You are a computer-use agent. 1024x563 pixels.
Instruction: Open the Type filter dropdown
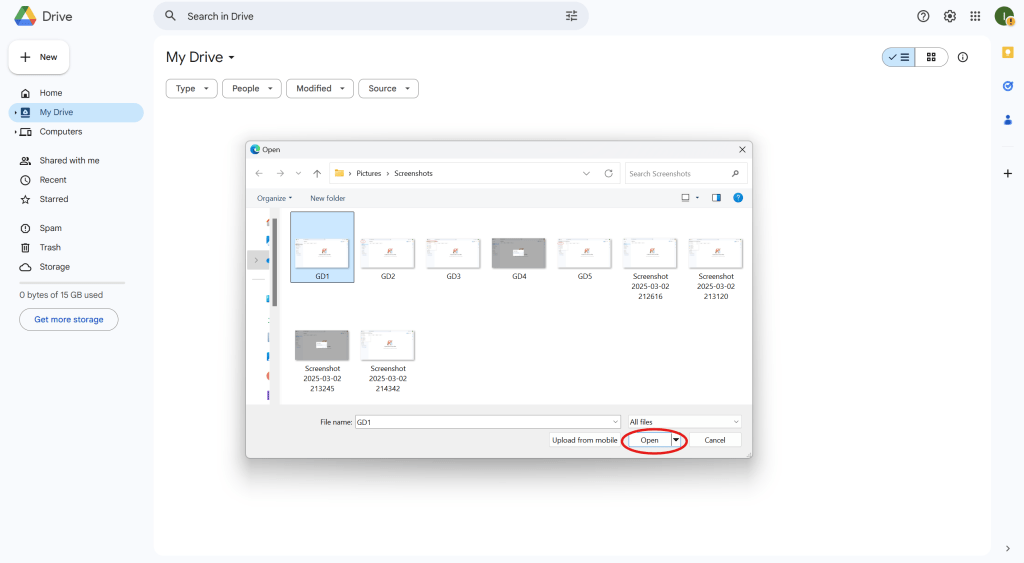(x=192, y=89)
